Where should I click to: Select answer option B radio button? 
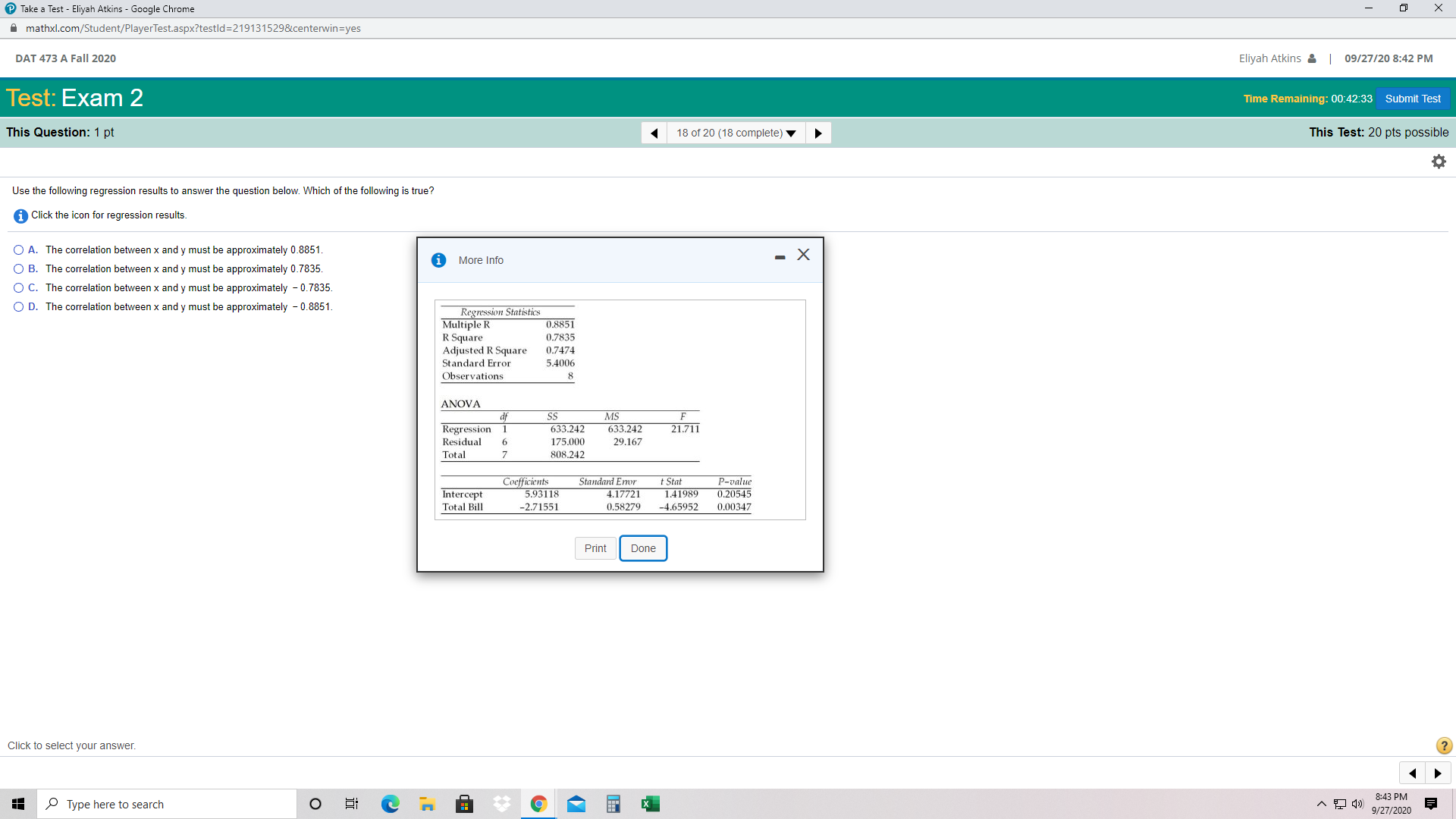coord(18,269)
